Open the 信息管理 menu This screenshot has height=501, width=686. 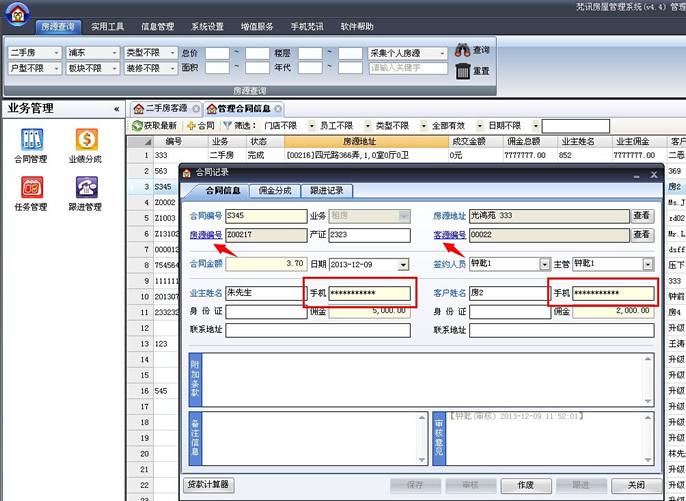157,26
